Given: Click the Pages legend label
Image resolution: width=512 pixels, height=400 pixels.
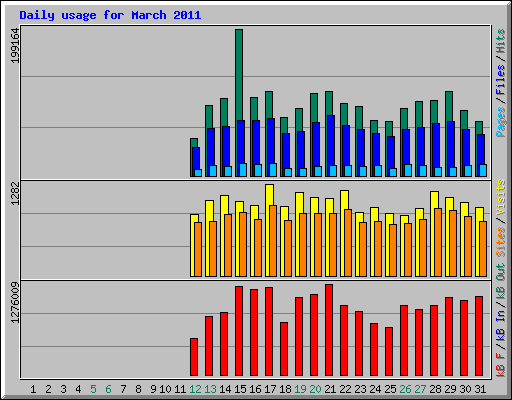Looking at the screenshot, I should (x=500, y=122).
